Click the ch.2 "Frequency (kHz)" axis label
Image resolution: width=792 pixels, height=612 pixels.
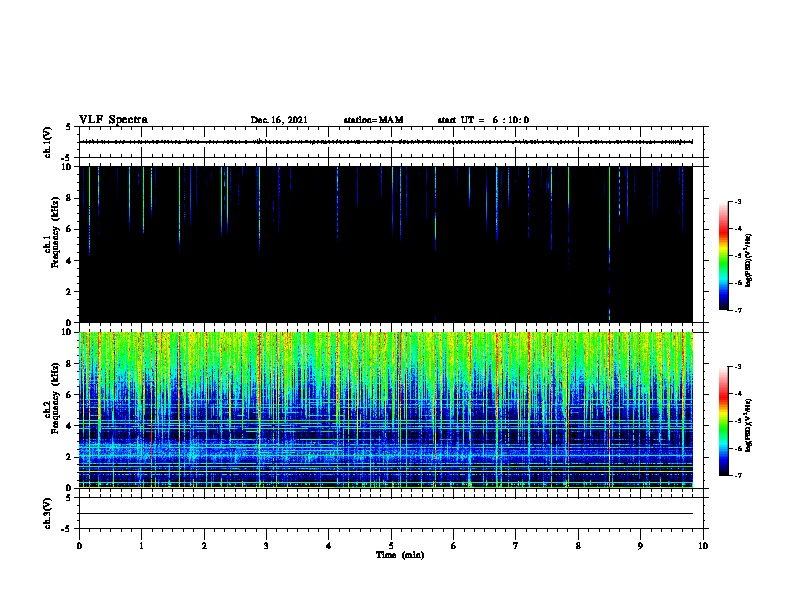pyautogui.click(x=55, y=398)
